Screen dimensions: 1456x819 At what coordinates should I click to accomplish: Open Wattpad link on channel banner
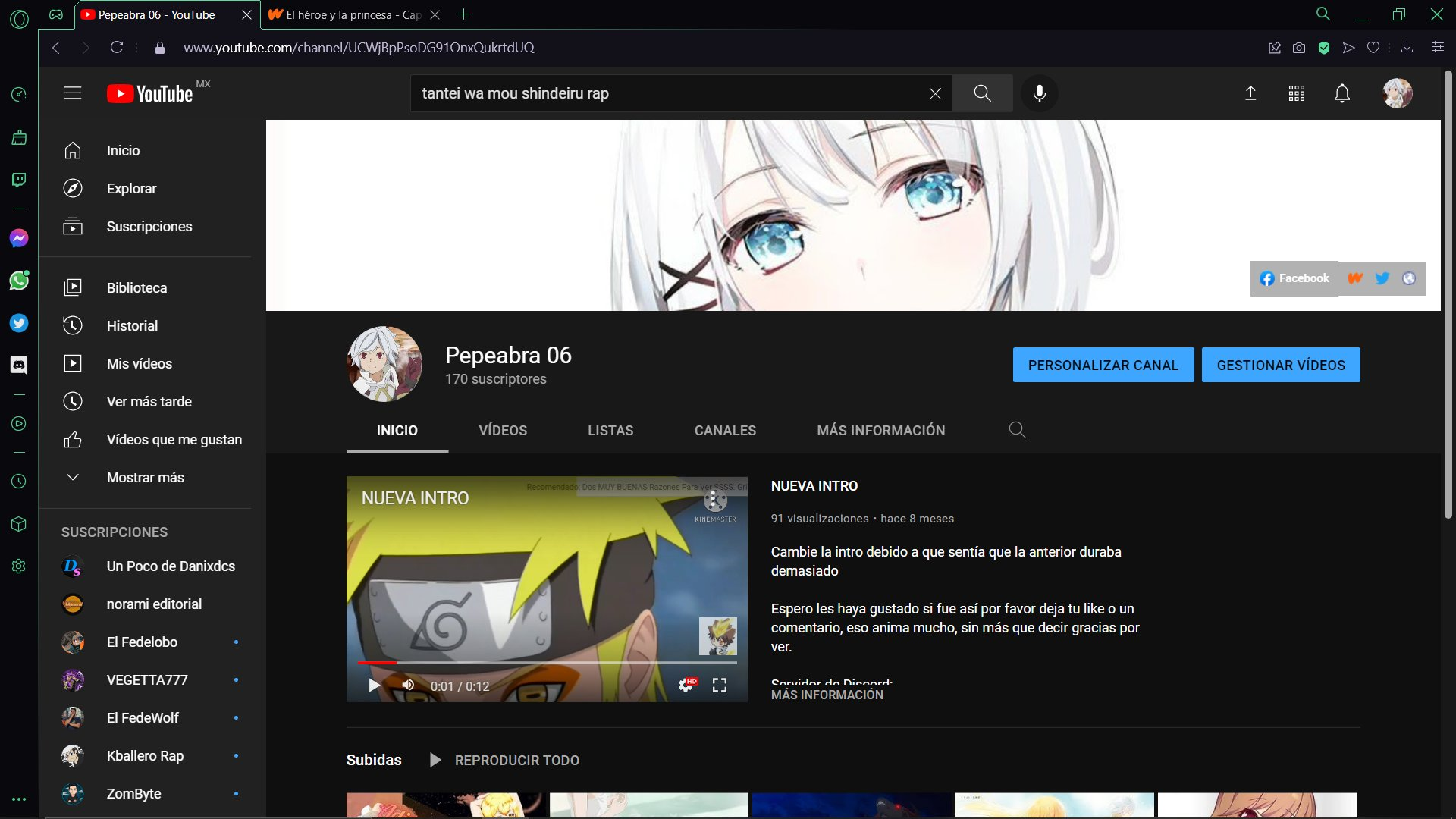click(x=1355, y=278)
